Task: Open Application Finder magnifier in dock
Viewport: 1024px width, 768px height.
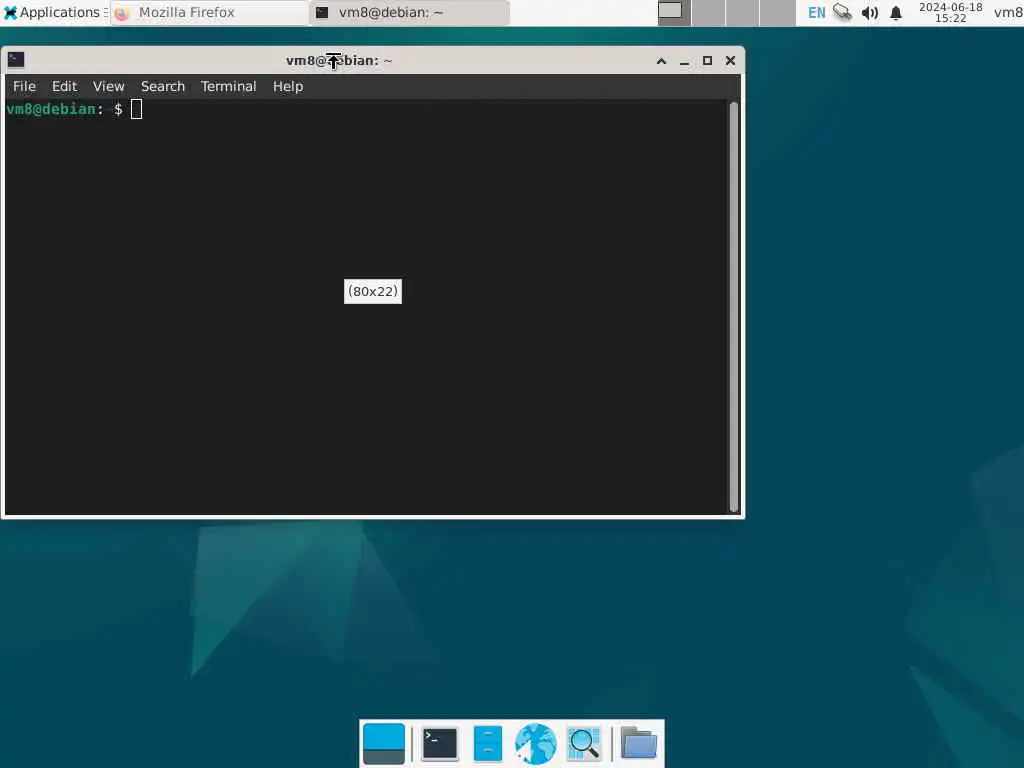Action: coord(584,743)
